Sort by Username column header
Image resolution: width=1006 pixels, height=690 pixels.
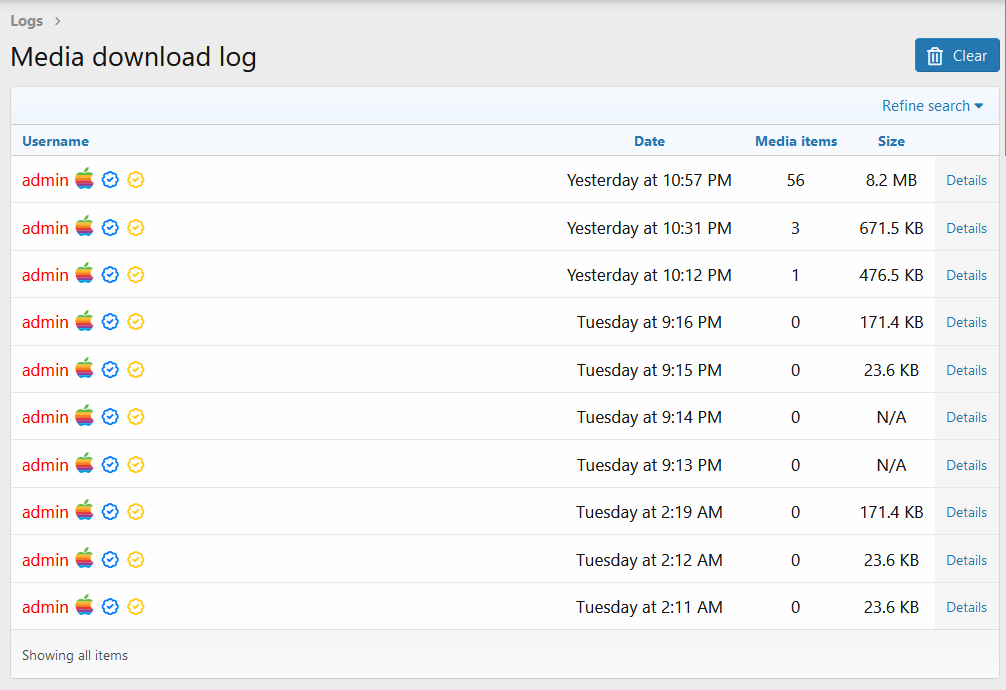(55, 141)
